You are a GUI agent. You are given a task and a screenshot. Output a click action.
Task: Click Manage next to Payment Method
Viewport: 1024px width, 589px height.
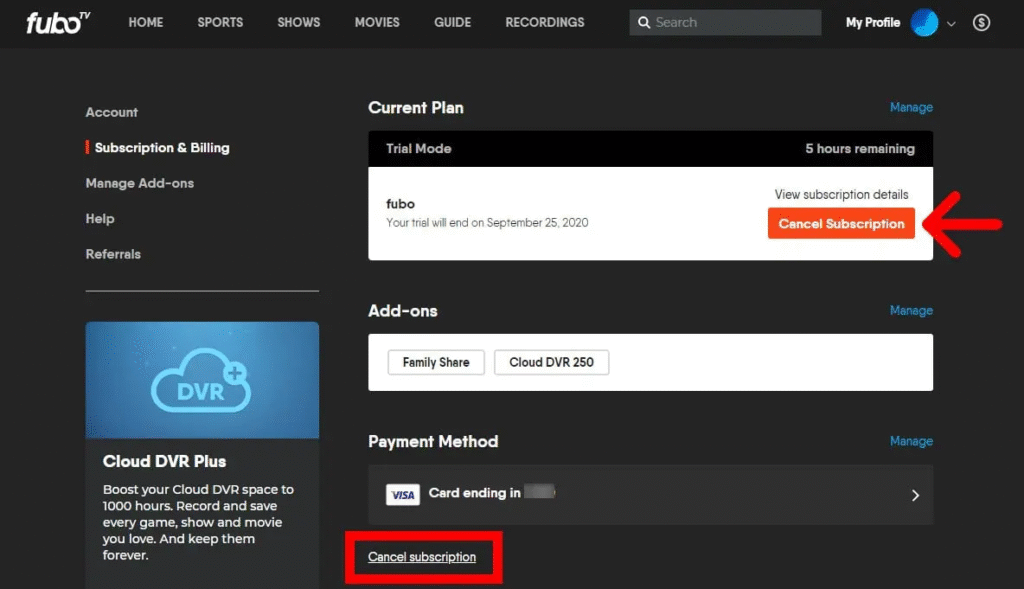pos(911,441)
